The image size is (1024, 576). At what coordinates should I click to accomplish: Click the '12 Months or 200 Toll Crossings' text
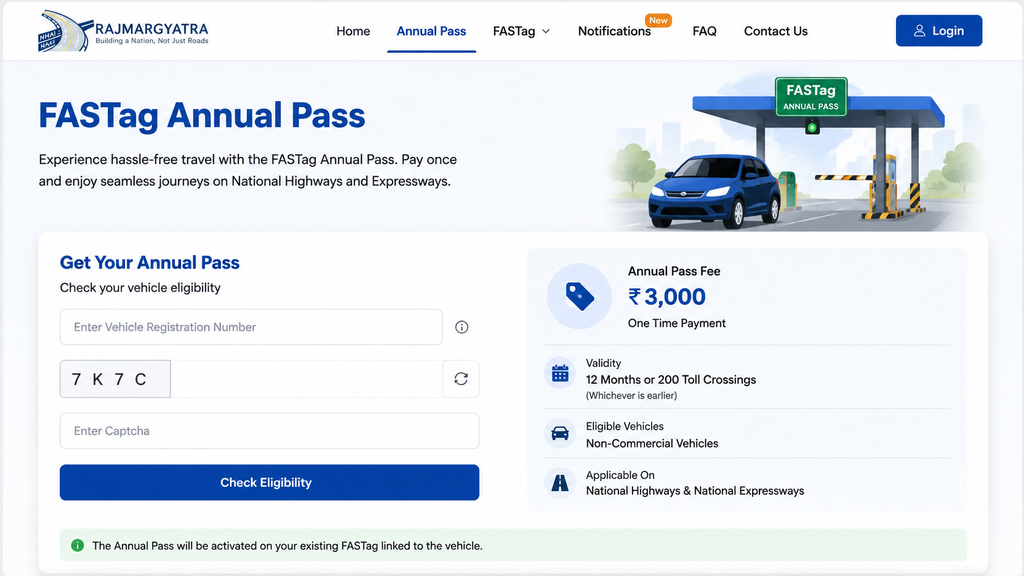point(671,379)
